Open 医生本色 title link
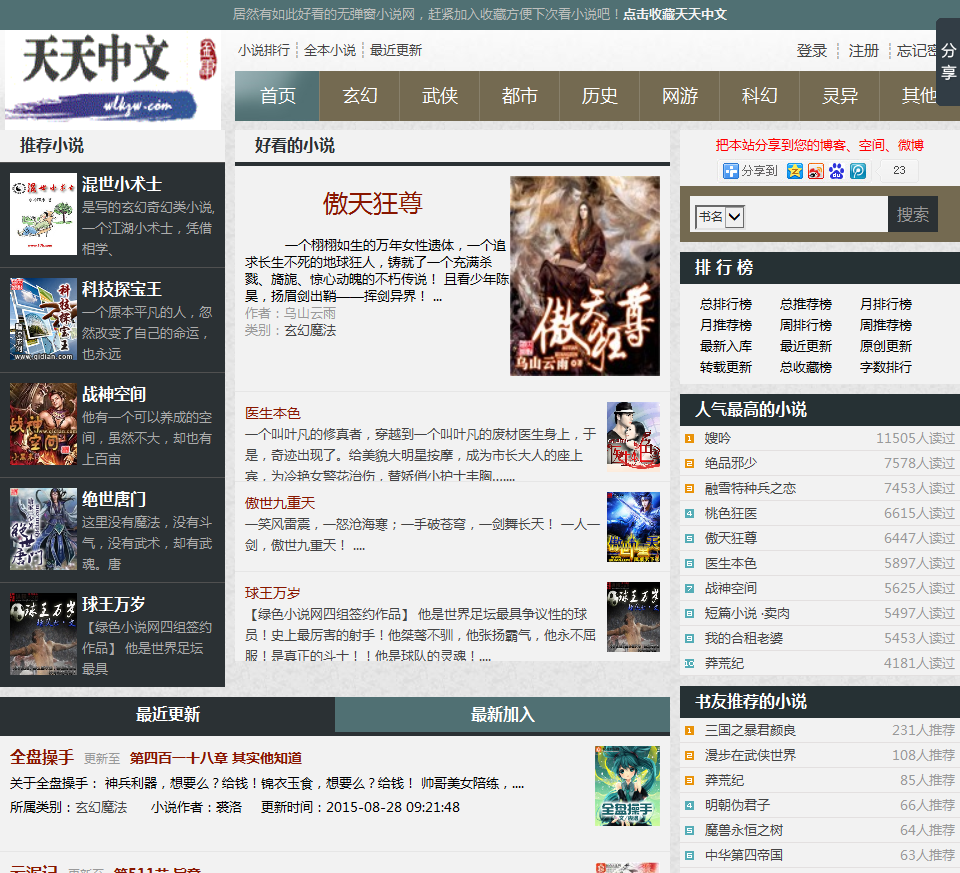The height and width of the screenshot is (873, 960). [272, 413]
